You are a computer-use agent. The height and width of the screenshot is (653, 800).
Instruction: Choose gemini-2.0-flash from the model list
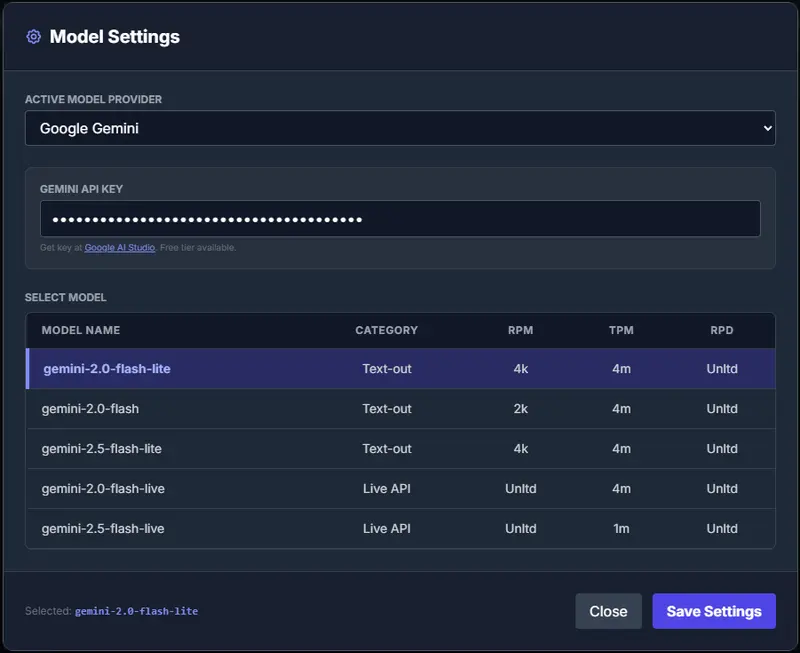click(90, 409)
